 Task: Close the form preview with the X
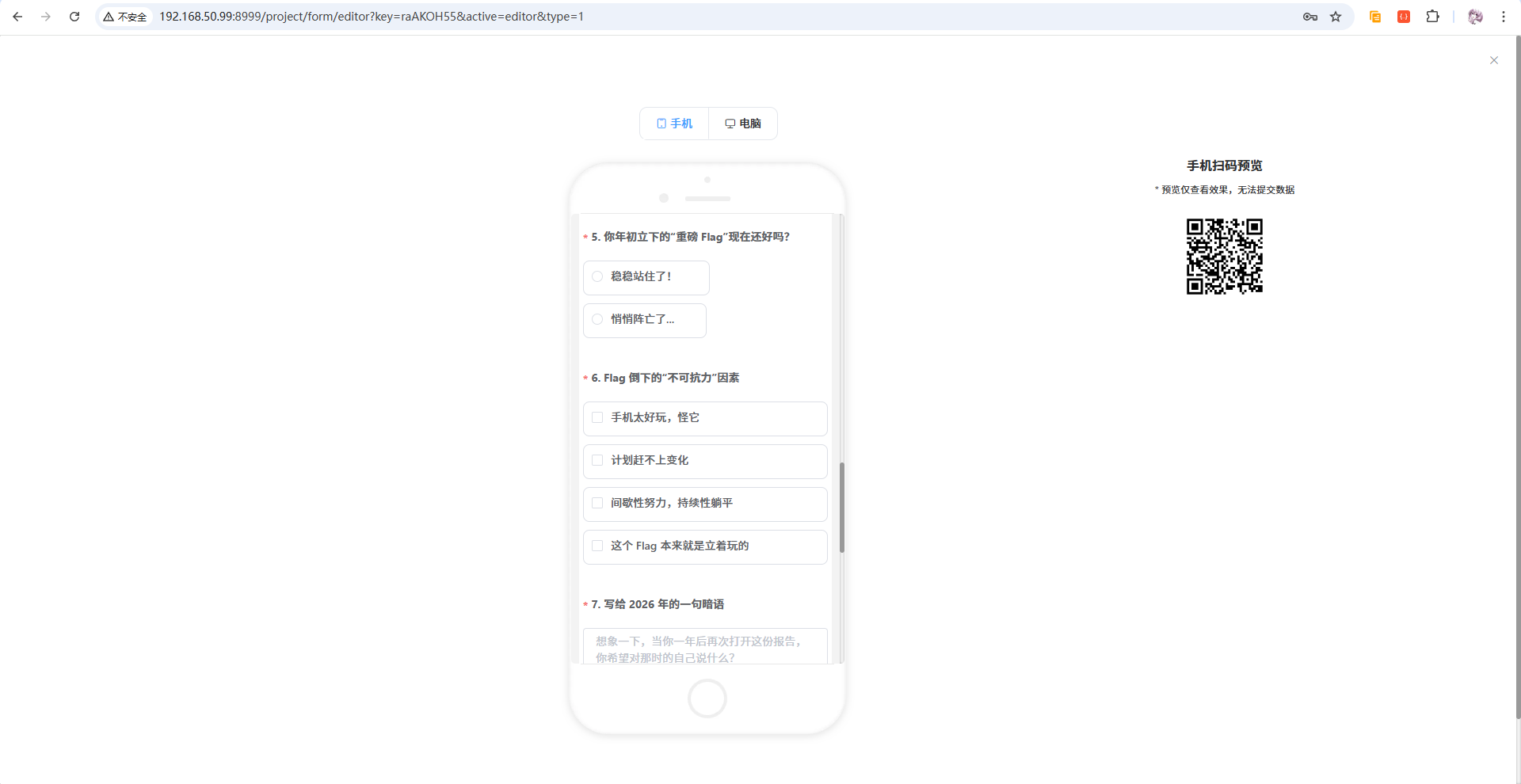1494,60
